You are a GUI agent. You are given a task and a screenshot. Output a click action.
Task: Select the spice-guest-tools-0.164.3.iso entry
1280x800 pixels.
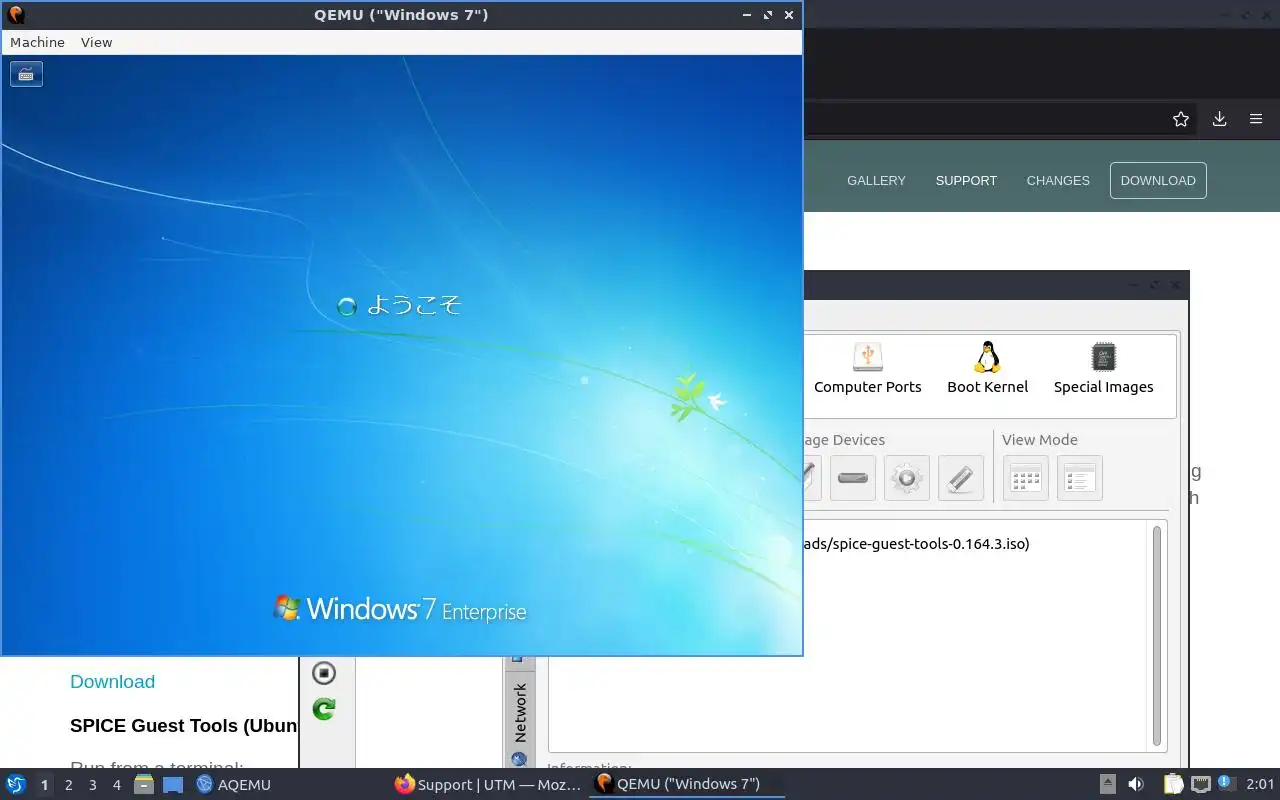click(916, 544)
